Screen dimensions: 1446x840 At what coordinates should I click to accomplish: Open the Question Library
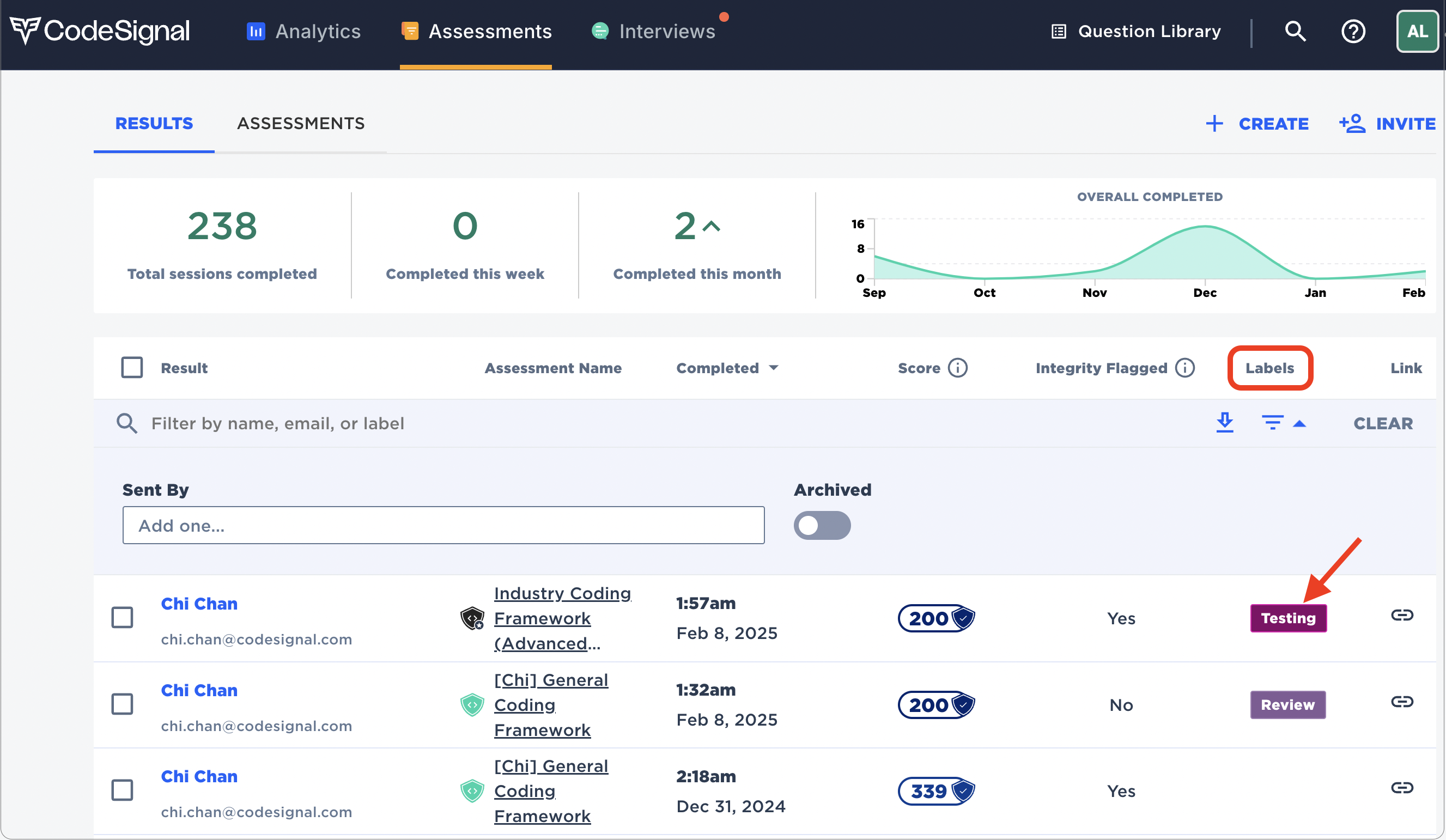tap(1135, 31)
